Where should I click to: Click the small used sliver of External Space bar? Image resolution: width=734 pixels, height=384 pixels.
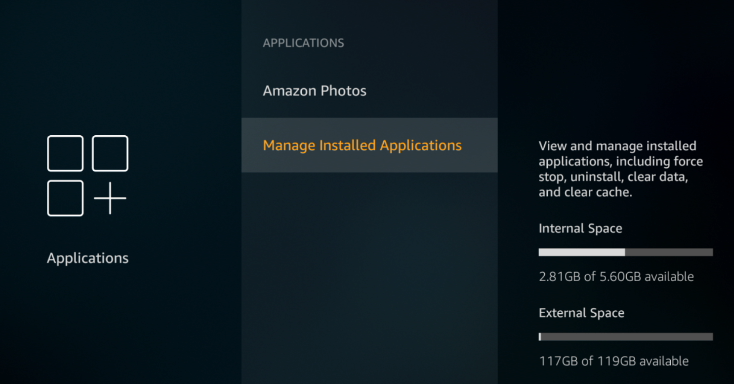(540, 337)
